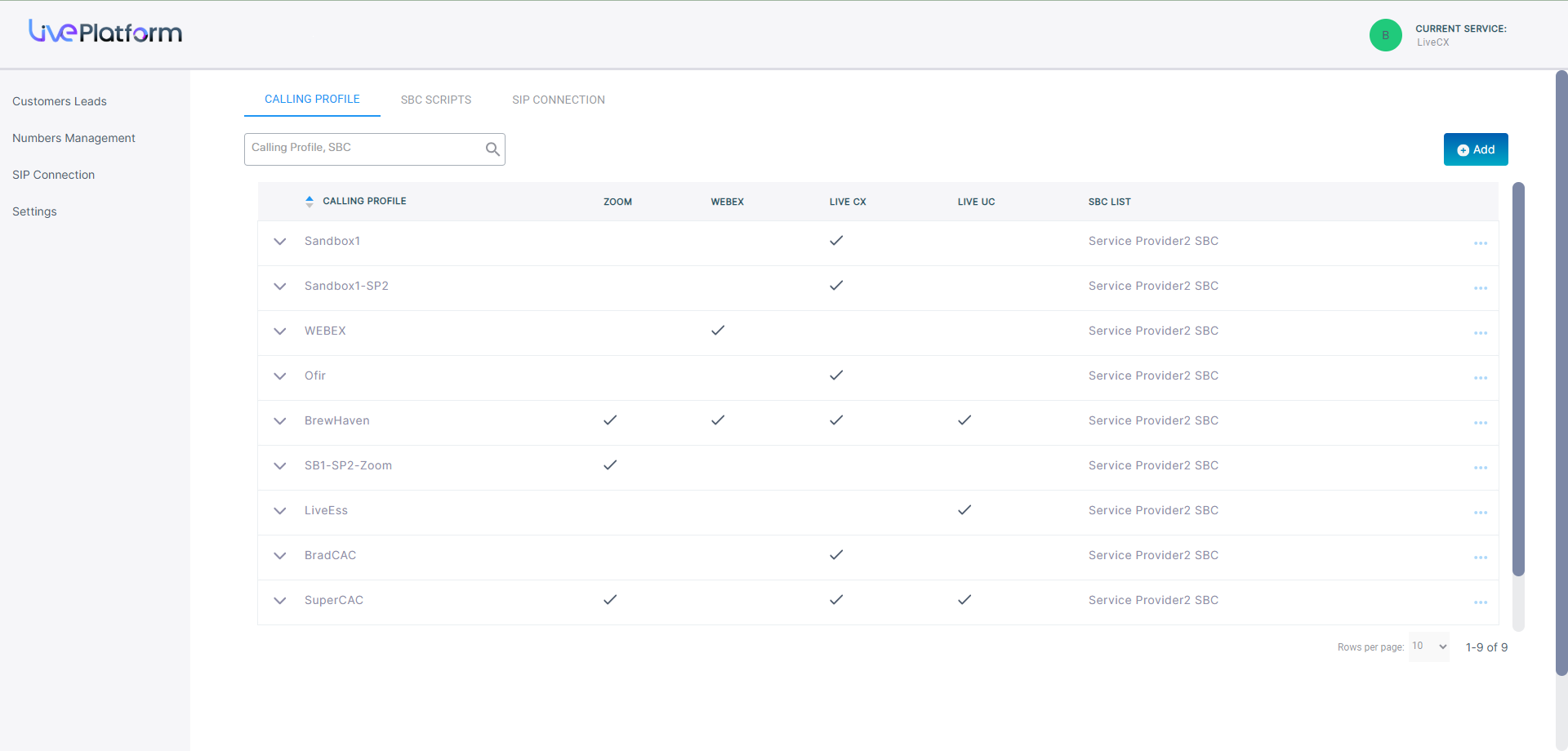This screenshot has height=751, width=1568.
Task: Click the green user avatar B
Action: [x=1385, y=35]
